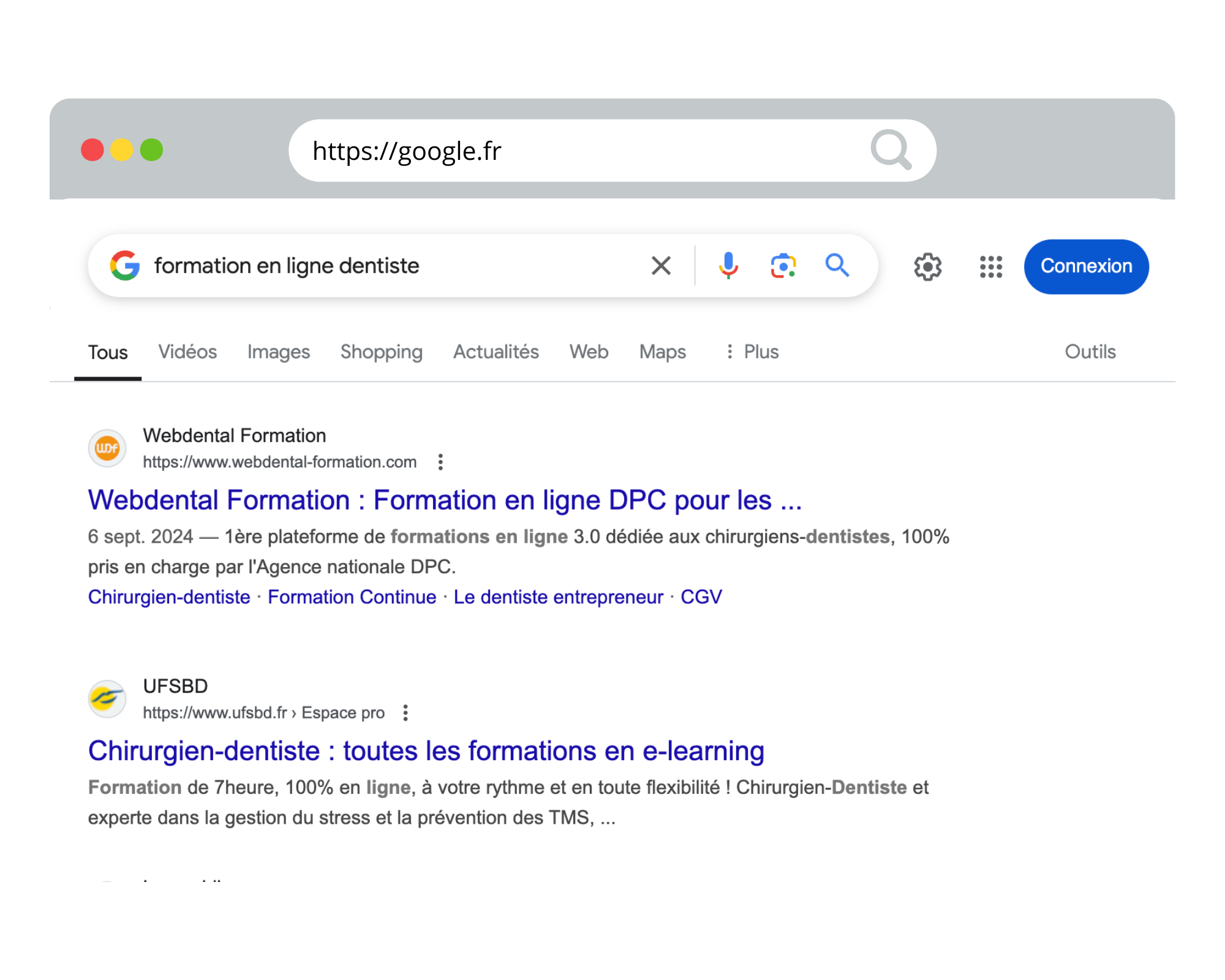
Task: Switch to the Maps tab
Action: (x=663, y=352)
